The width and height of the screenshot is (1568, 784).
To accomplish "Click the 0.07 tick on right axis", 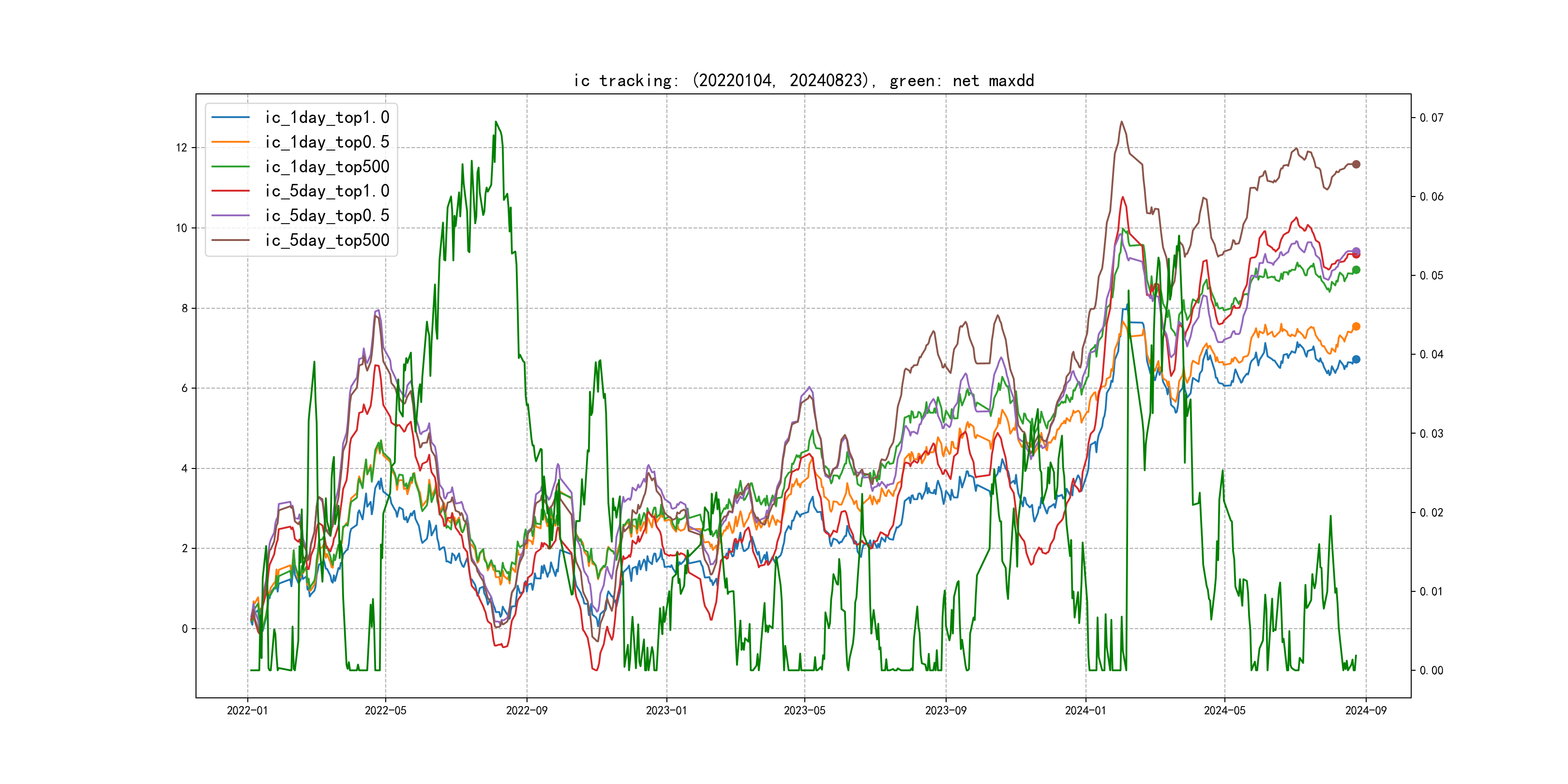I will pos(1431,118).
